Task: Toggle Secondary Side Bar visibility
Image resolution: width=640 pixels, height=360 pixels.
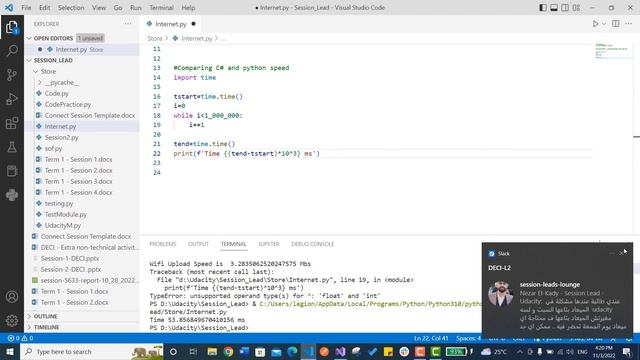Action: pyautogui.click(x=565, y=7)
